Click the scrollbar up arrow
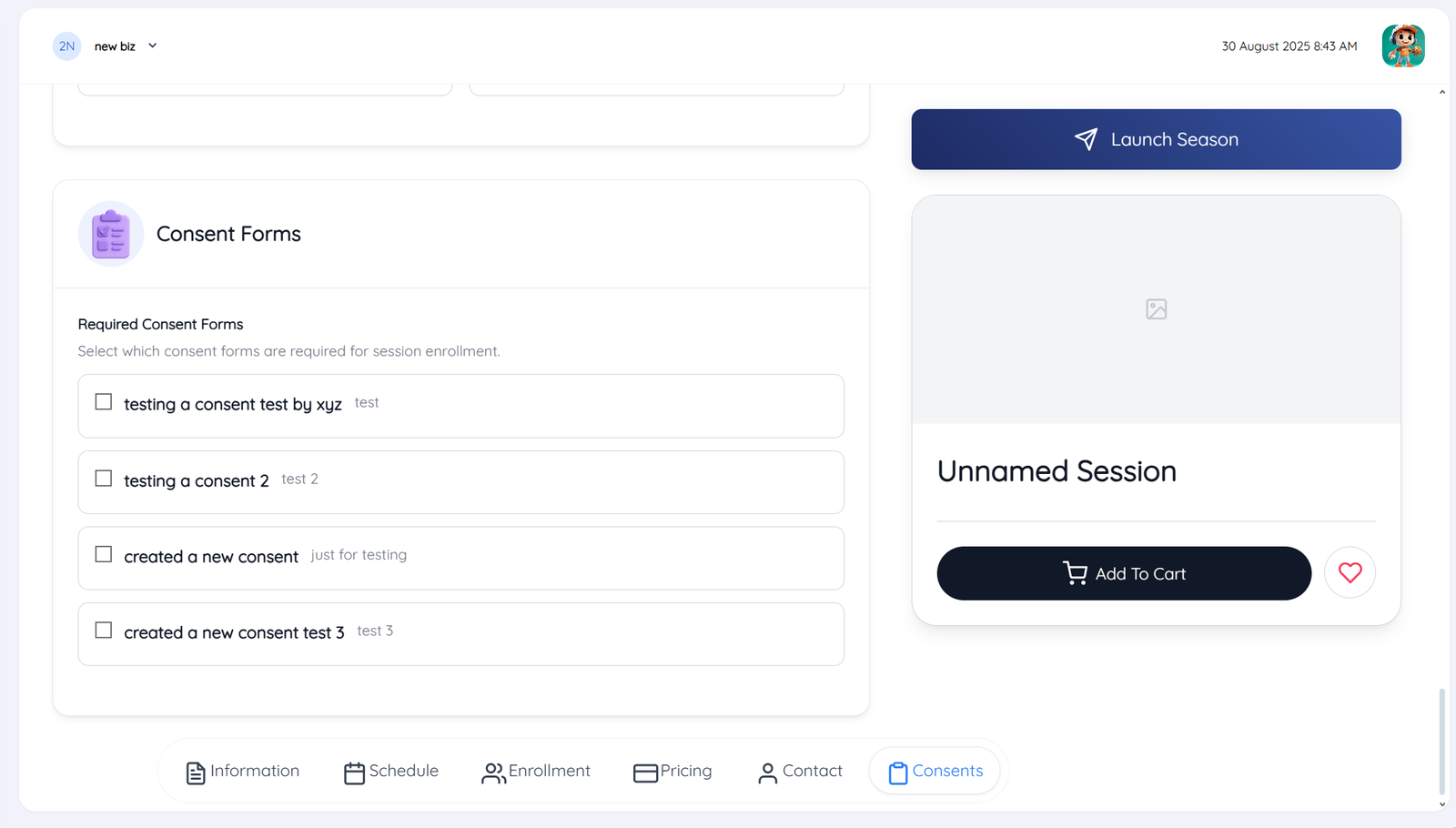1456x828 pixels. pos(1442,92)
